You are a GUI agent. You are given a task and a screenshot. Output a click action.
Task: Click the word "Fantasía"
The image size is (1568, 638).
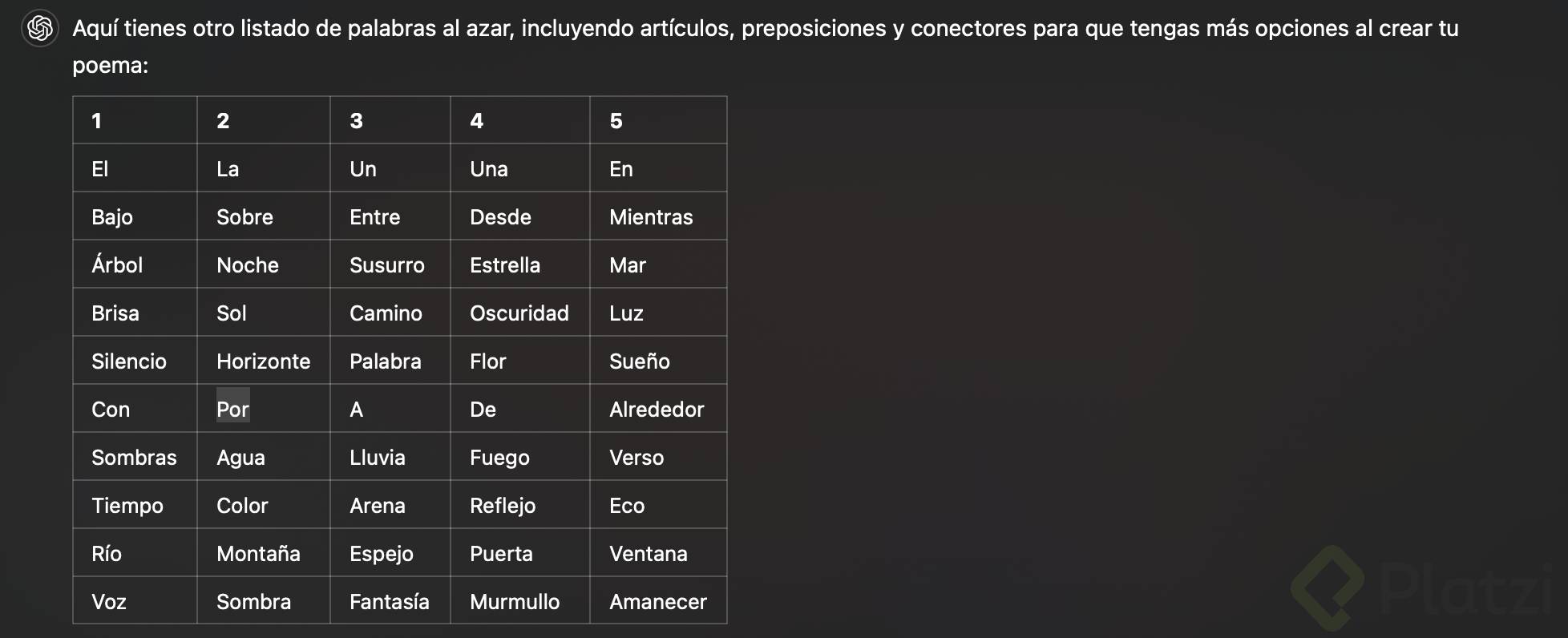(x=389, y=602)
